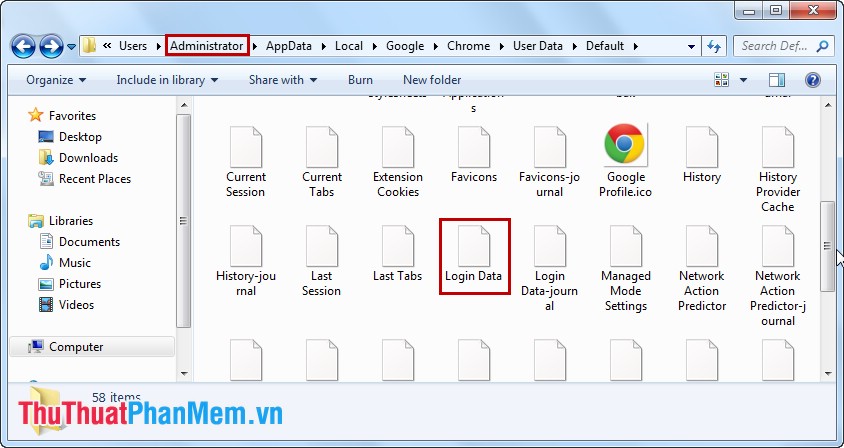Image resolution: width=844 pixels, height=448 pixels.
Task: Open Downloads in the navigation pane
Action: pyautogui.click(x=88, y=158)
